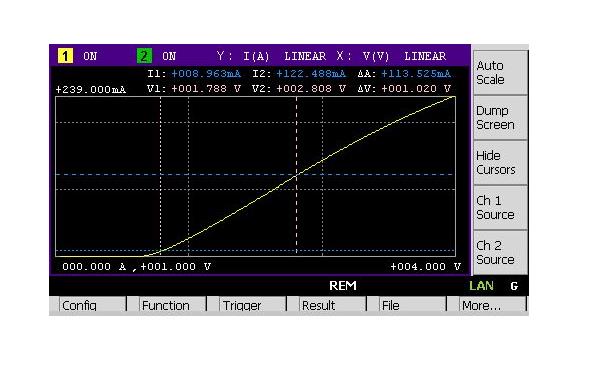Select Ch 1 Source softkey
The image size is (609, 368).
500,208
